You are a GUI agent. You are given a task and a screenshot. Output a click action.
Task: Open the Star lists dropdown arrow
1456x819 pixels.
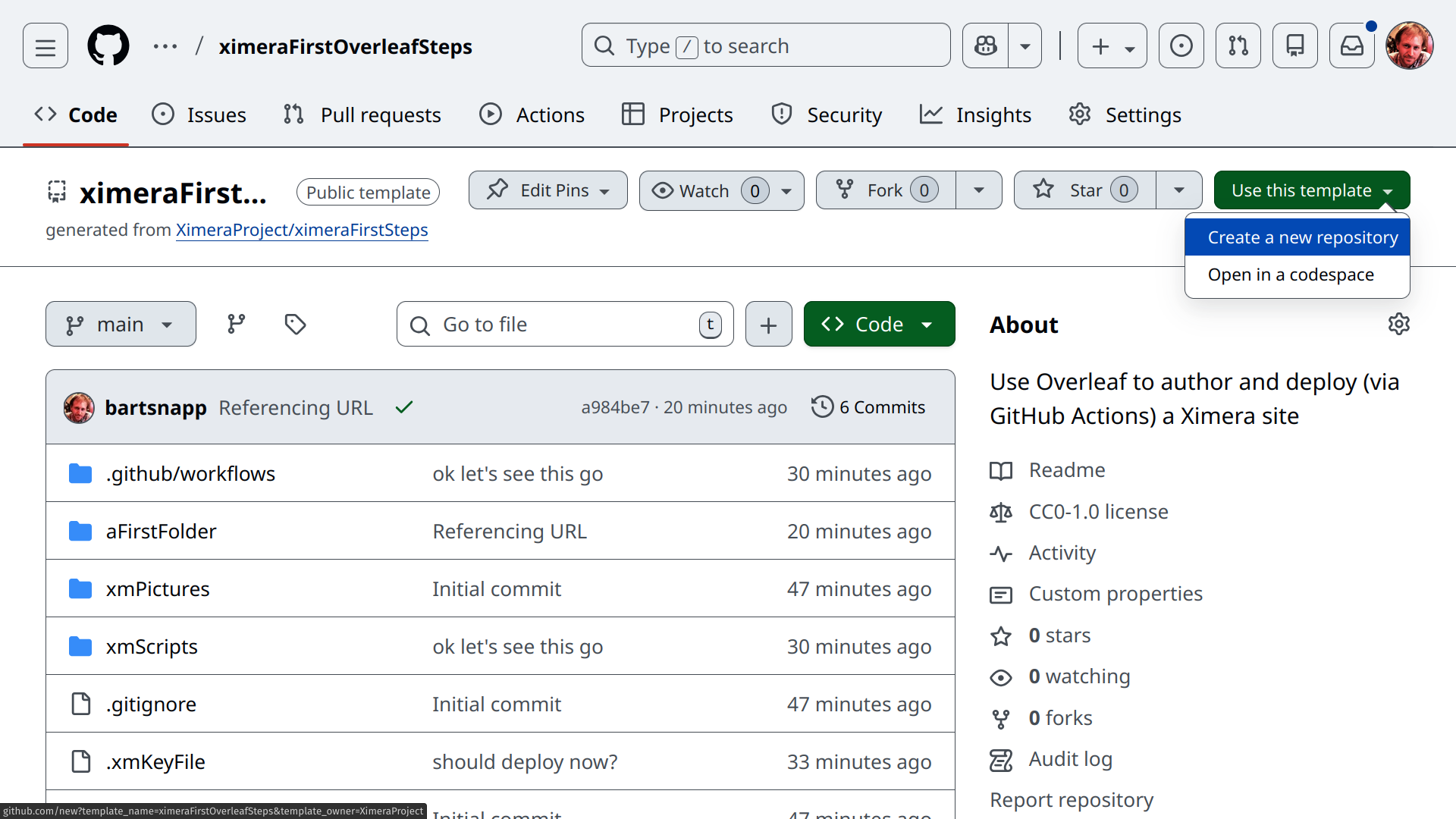(1178, 190)
